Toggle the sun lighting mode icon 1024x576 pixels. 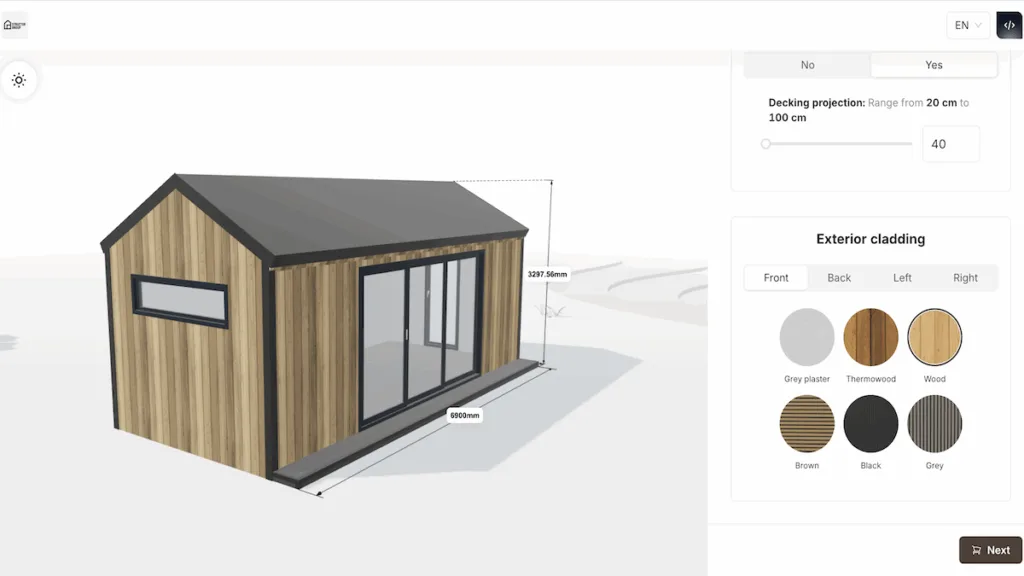pyautogui.click(x=19, y=80)
